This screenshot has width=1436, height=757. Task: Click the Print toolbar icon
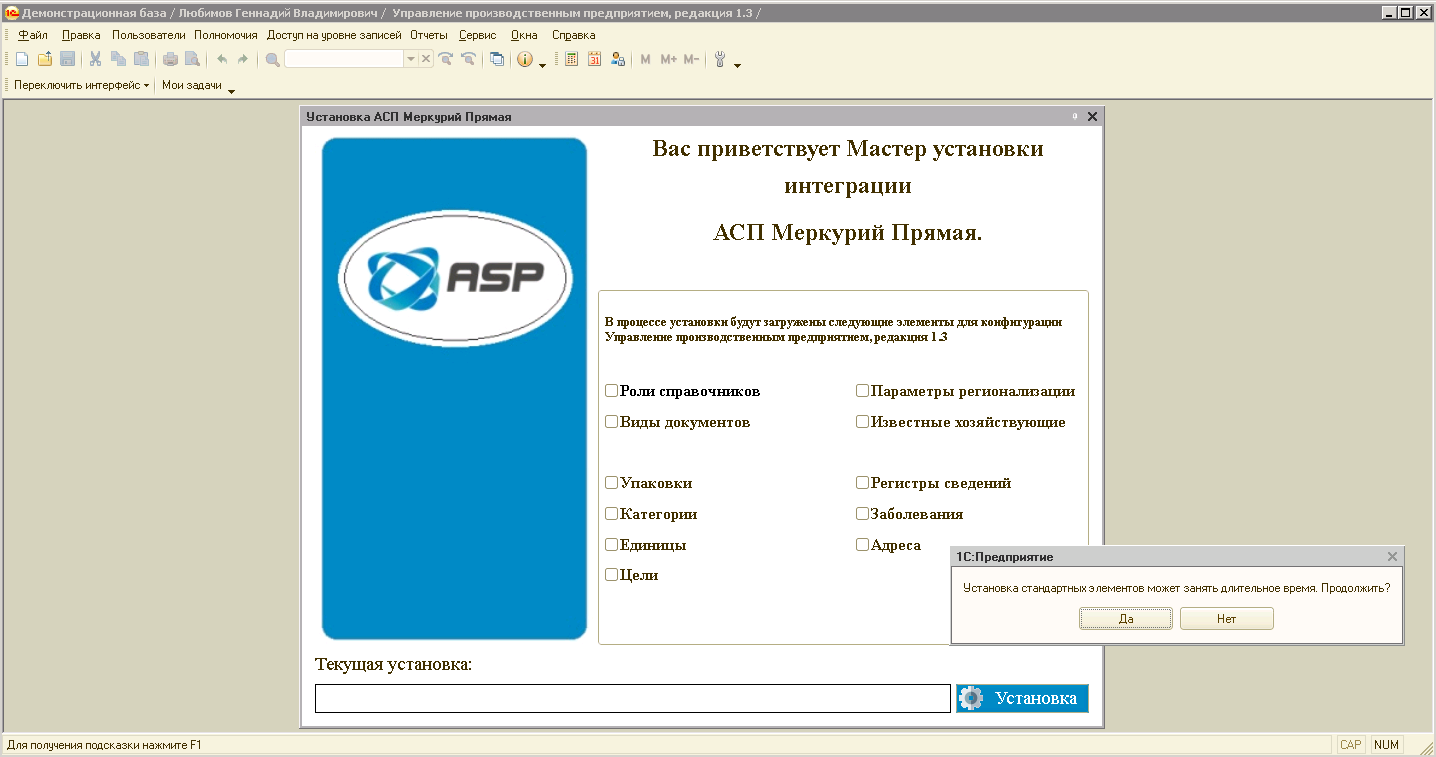(170, 59)
